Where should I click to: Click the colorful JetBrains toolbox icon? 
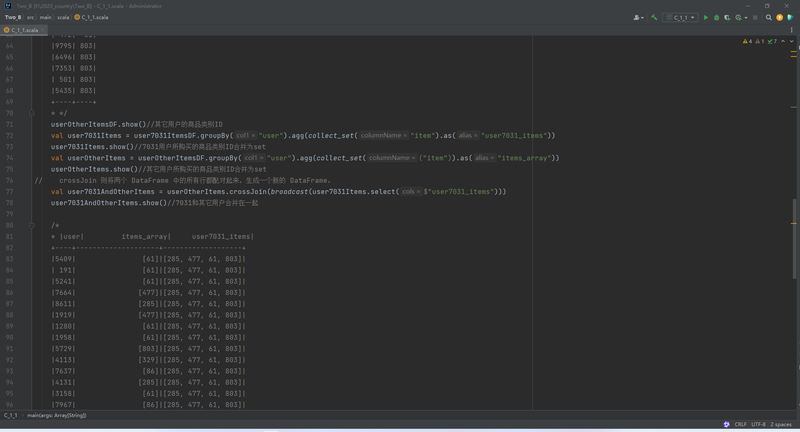pos(790,17)
